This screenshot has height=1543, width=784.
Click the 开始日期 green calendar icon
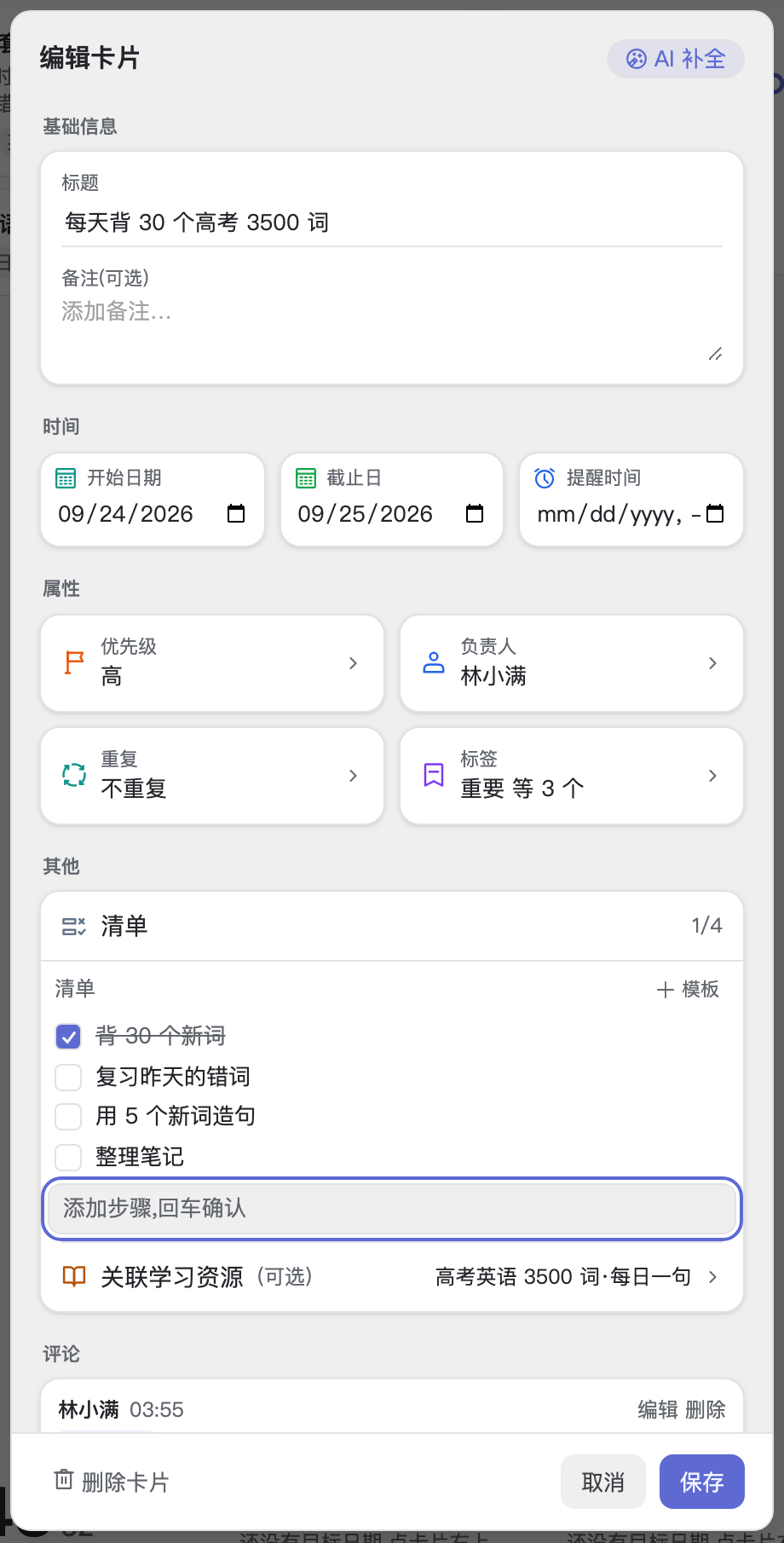click(x=66, y=478)
